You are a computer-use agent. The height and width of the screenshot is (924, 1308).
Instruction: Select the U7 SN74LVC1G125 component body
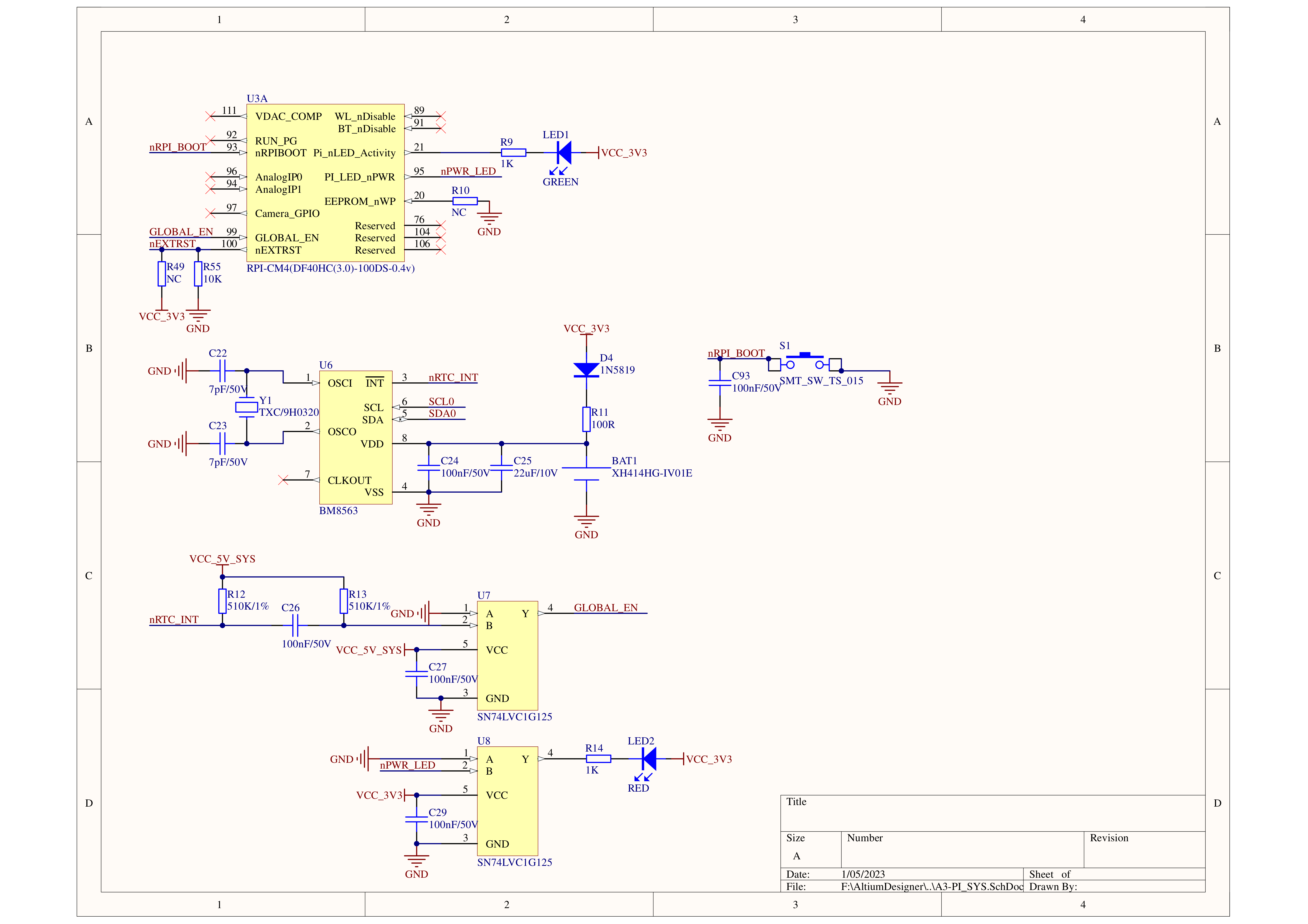coord(507,656)
